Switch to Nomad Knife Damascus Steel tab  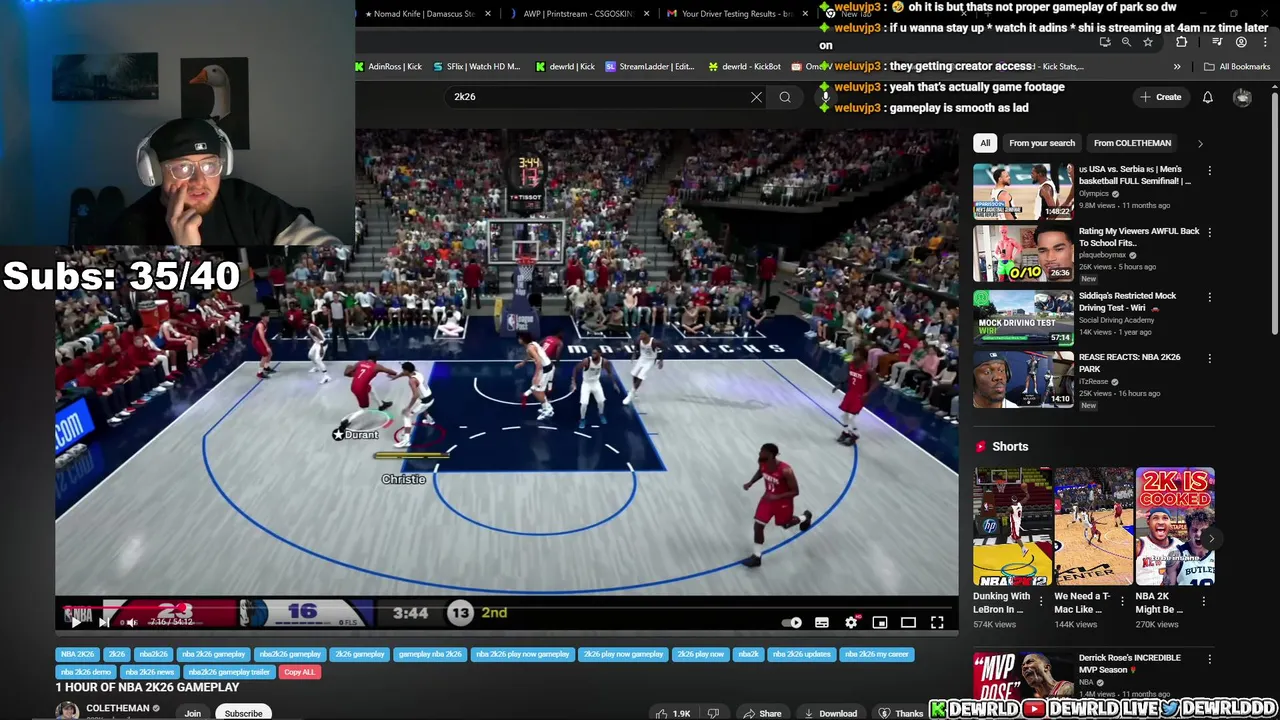pyautogui.click(x=420, y=14)
